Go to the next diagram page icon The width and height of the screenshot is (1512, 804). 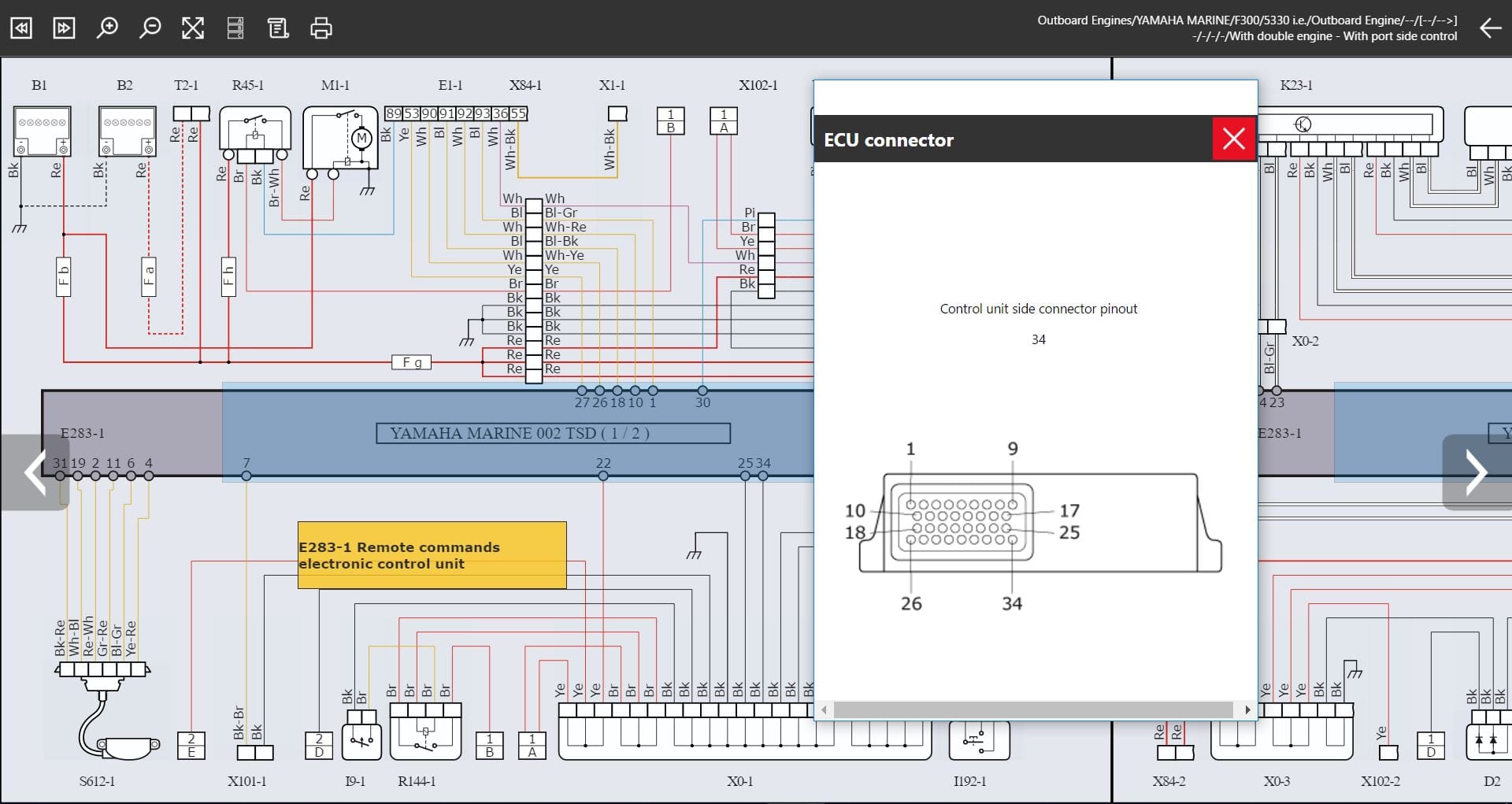(x=64, y=28)
